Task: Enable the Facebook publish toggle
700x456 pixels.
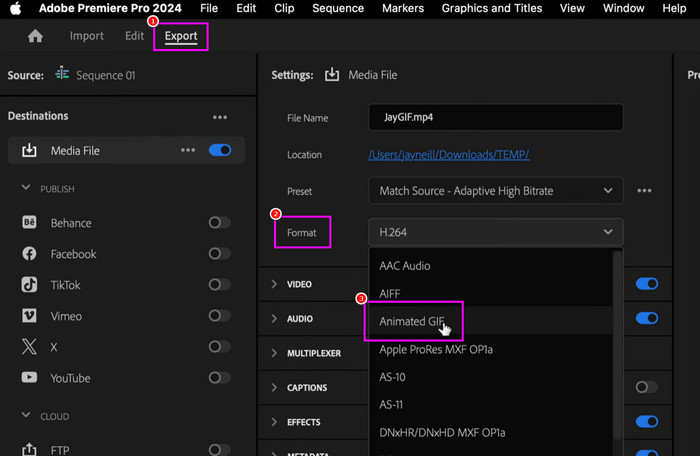Action: [x=220, y=254]
